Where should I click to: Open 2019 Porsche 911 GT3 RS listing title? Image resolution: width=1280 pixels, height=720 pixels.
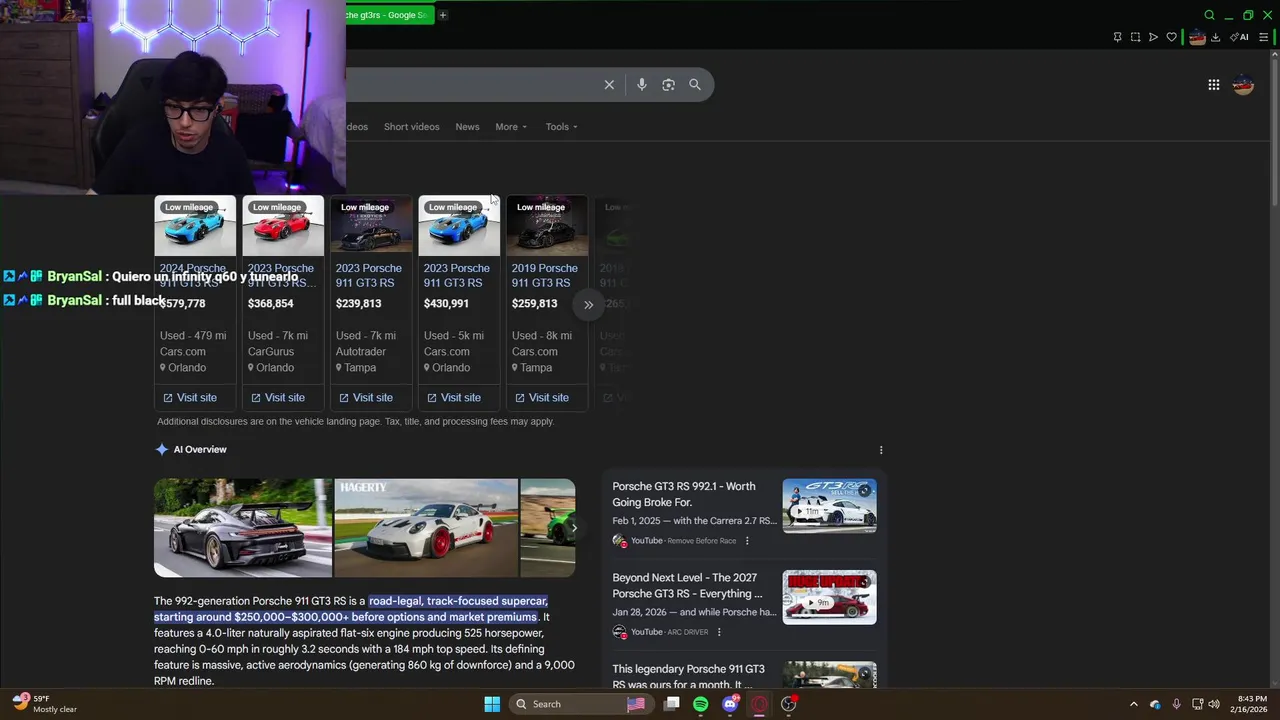tap(545, 275)
